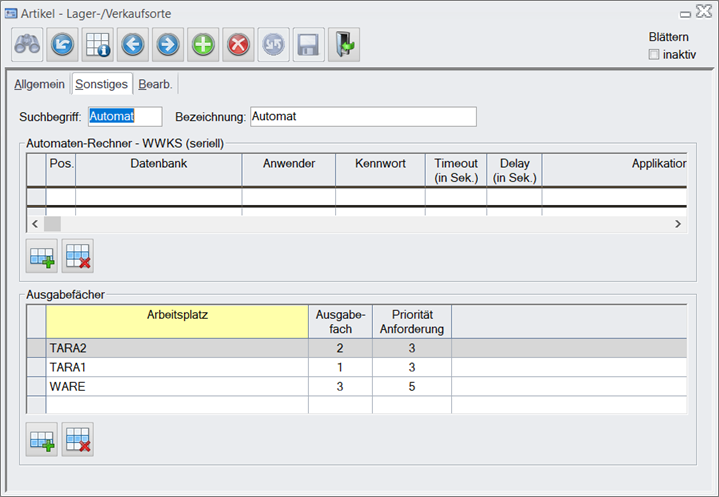Open the Bearb. tab
Image resolution: width=719 pixels, height=497 pixels.
tap(156, 84)
